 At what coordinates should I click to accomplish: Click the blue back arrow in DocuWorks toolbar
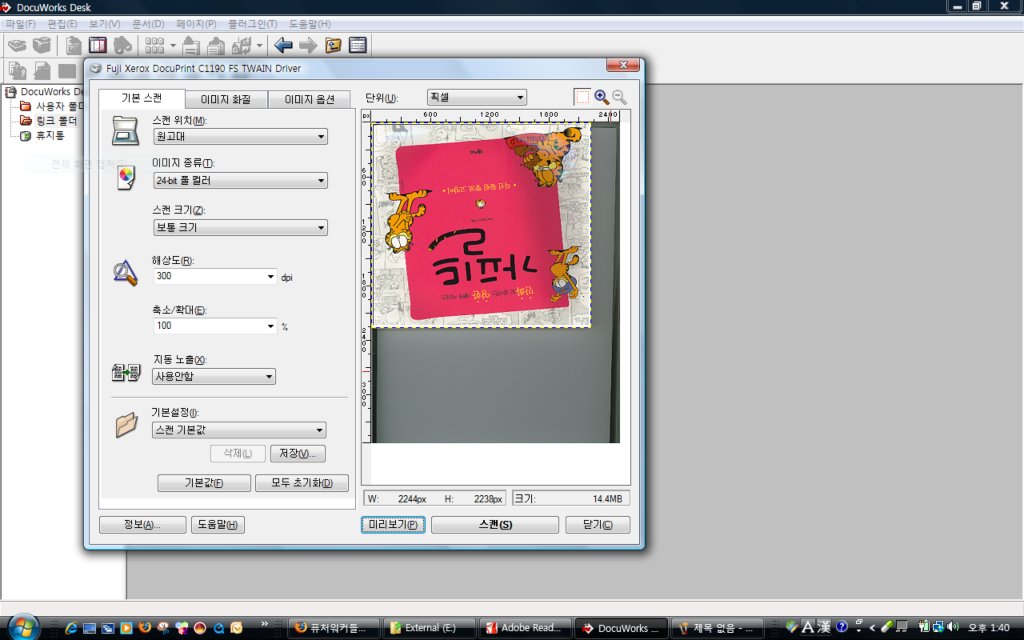tap(283, 45)
